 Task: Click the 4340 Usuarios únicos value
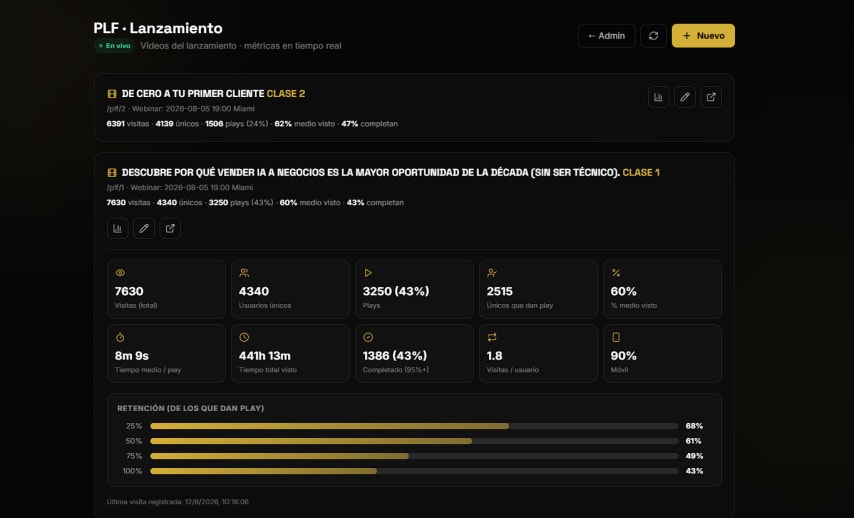(x=254, y=291)
